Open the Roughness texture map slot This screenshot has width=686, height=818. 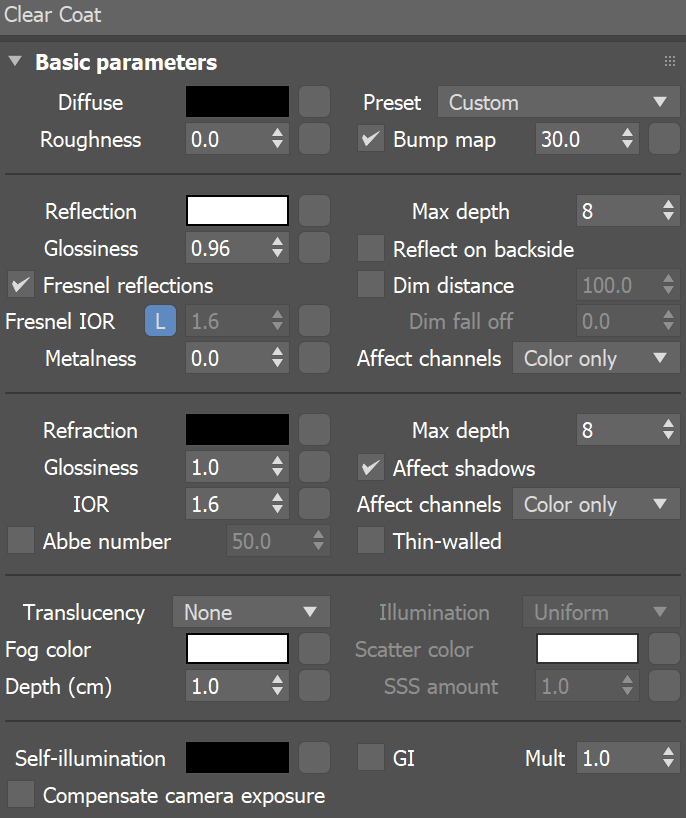314,139
